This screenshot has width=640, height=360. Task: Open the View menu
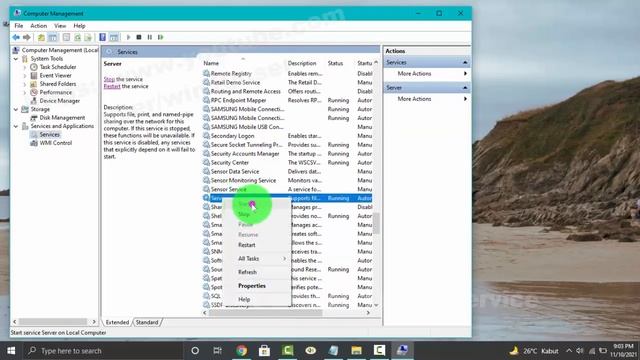pos(60,26)
